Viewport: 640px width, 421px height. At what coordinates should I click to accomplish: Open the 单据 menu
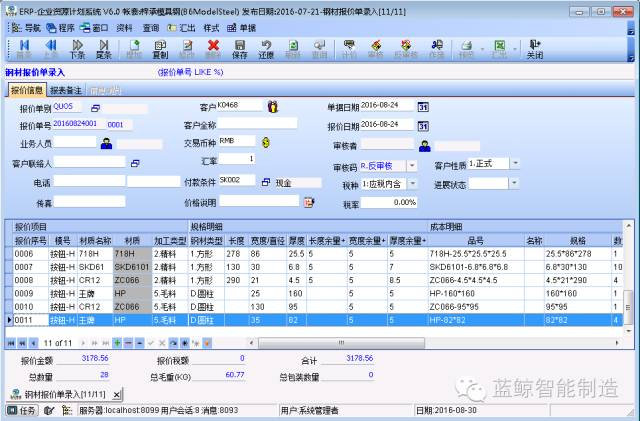click(x=242, y=28)
